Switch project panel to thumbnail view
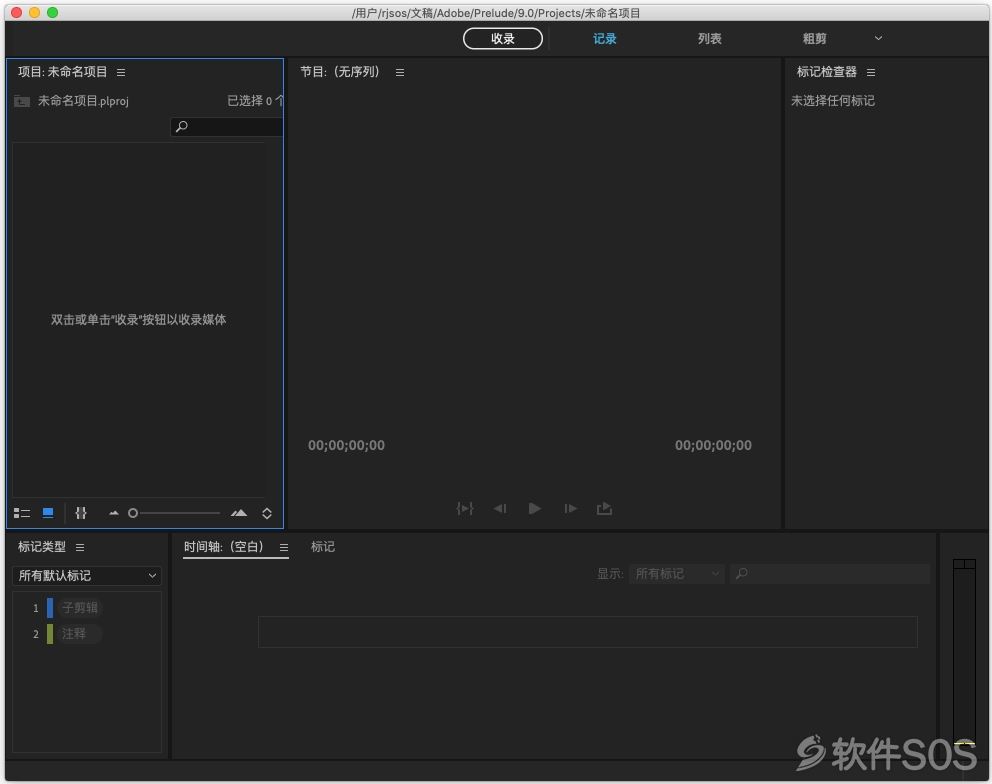Viewport: 992px width, 784px height. point(48,513)
